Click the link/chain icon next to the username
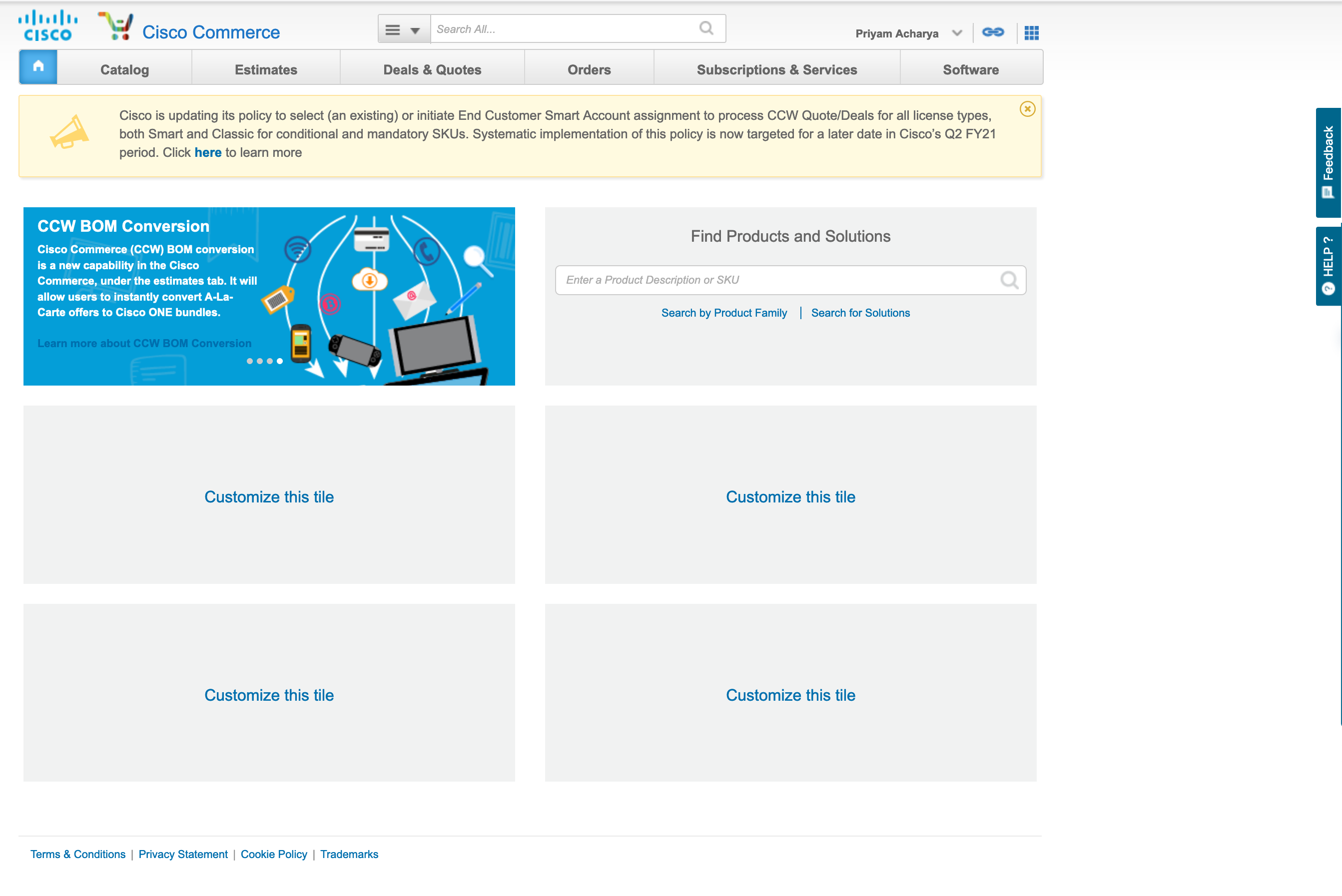1342x896 pixels. tap(993, 32)
